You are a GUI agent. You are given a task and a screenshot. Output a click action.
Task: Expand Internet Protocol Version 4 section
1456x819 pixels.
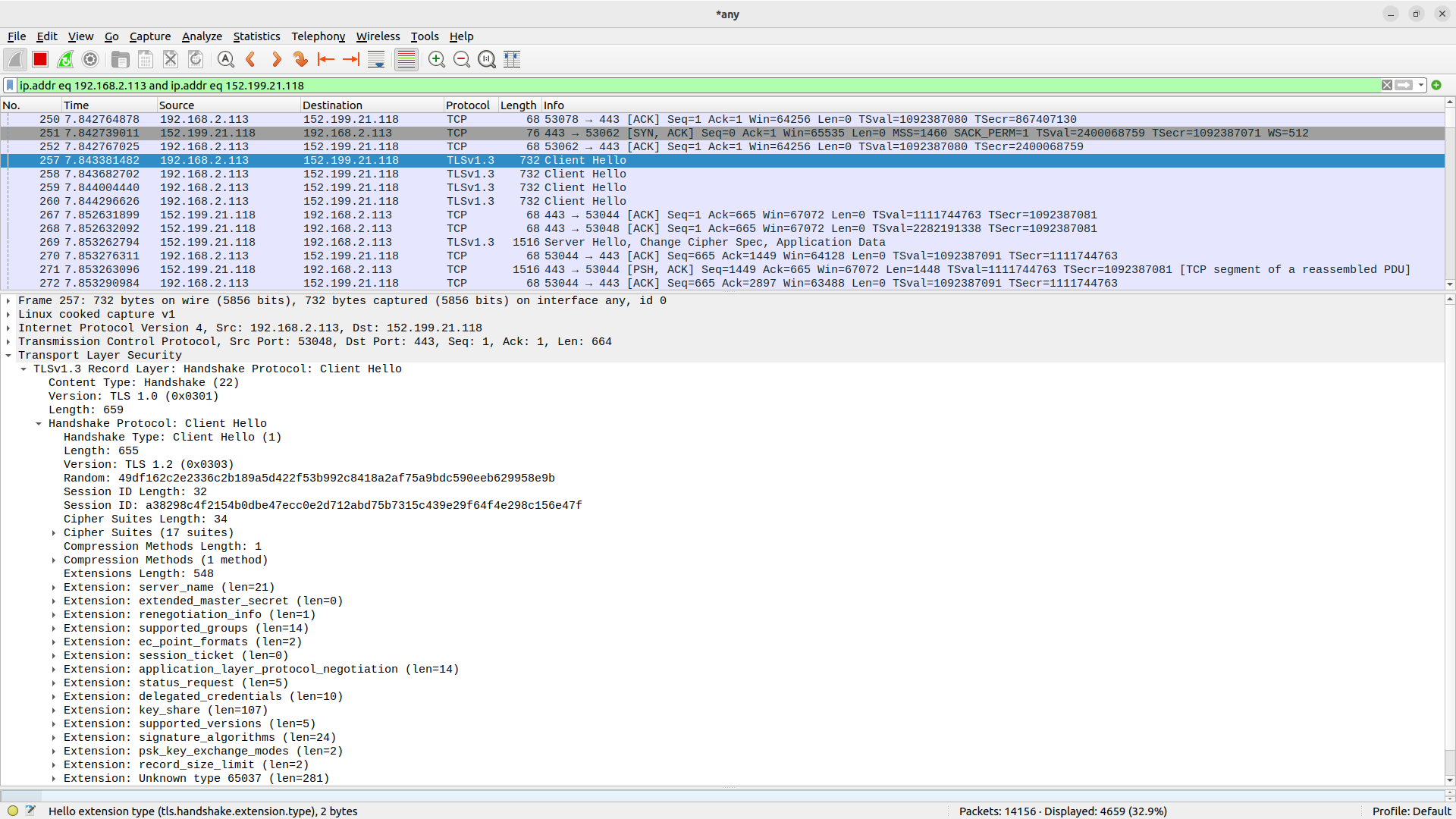coord(8,328)
